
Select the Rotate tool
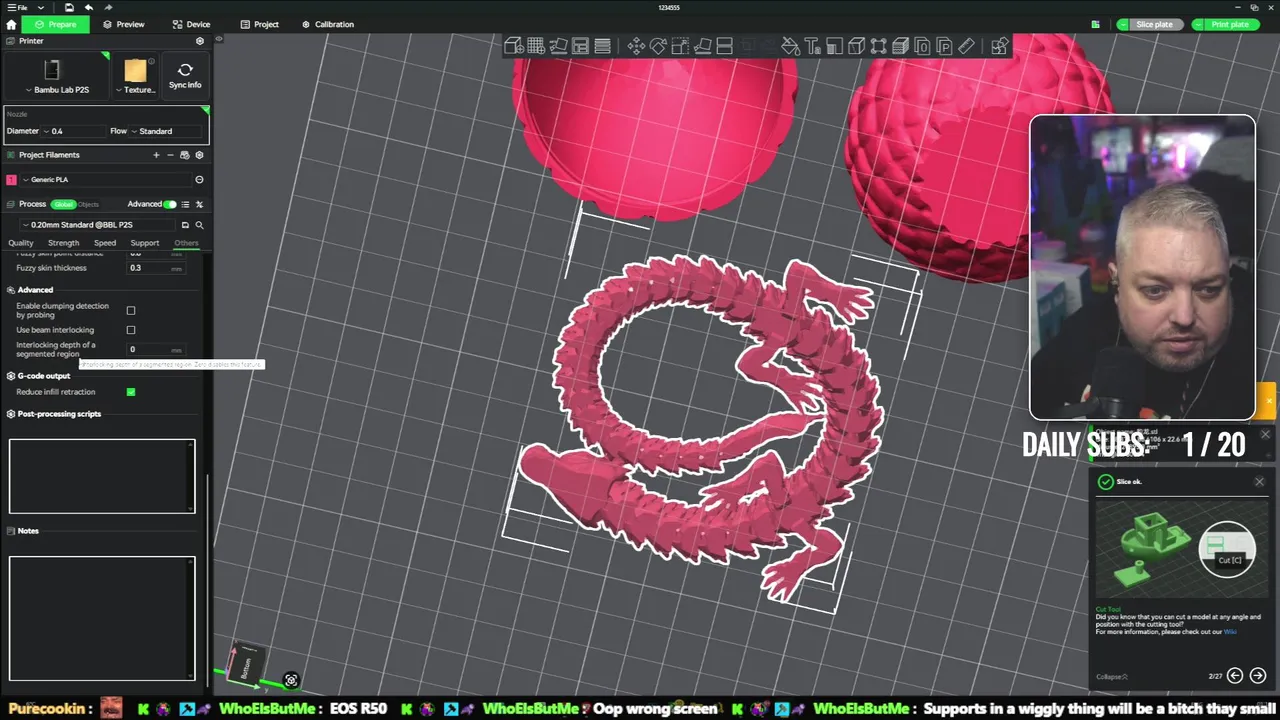coord(658,46)
